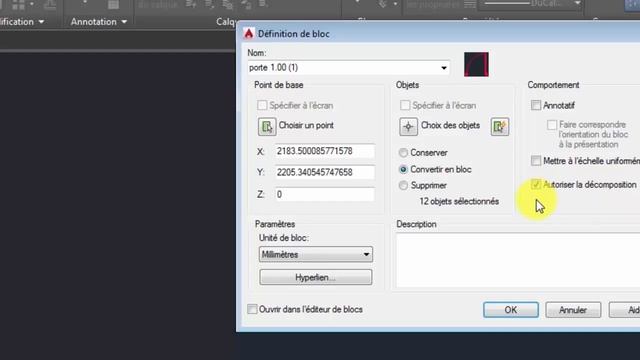The height and width of the screenshot is (360, 640).
Task: Click the Annuler button
Action: click(x=573, y=310)
